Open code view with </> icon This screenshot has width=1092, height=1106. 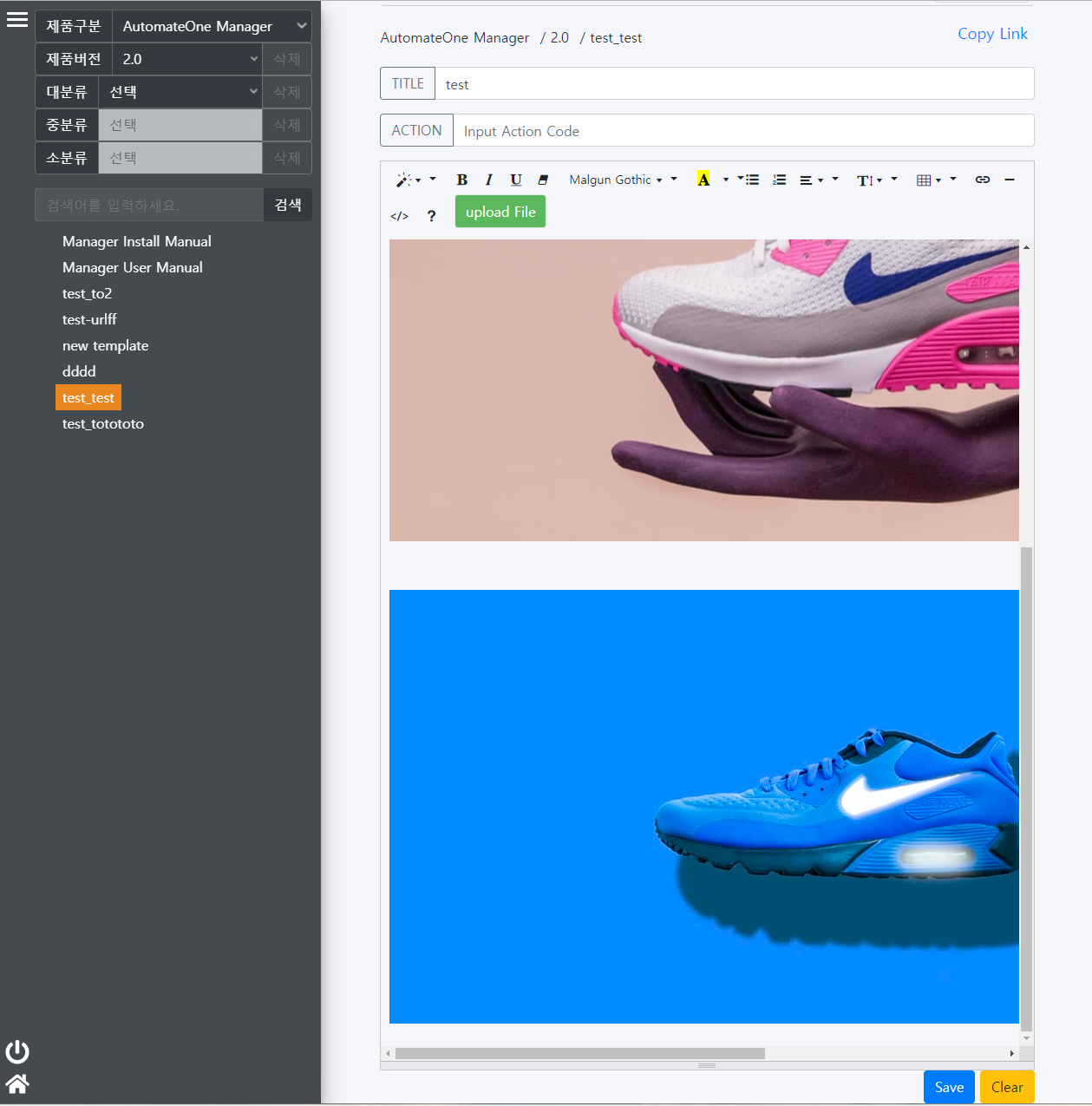coord(399,216)
